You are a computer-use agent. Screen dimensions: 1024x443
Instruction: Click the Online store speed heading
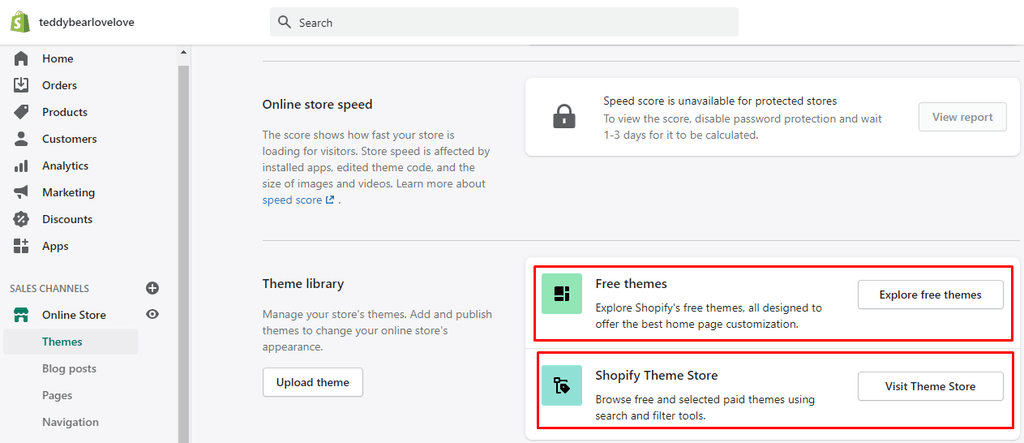click(x=317, y=105)
